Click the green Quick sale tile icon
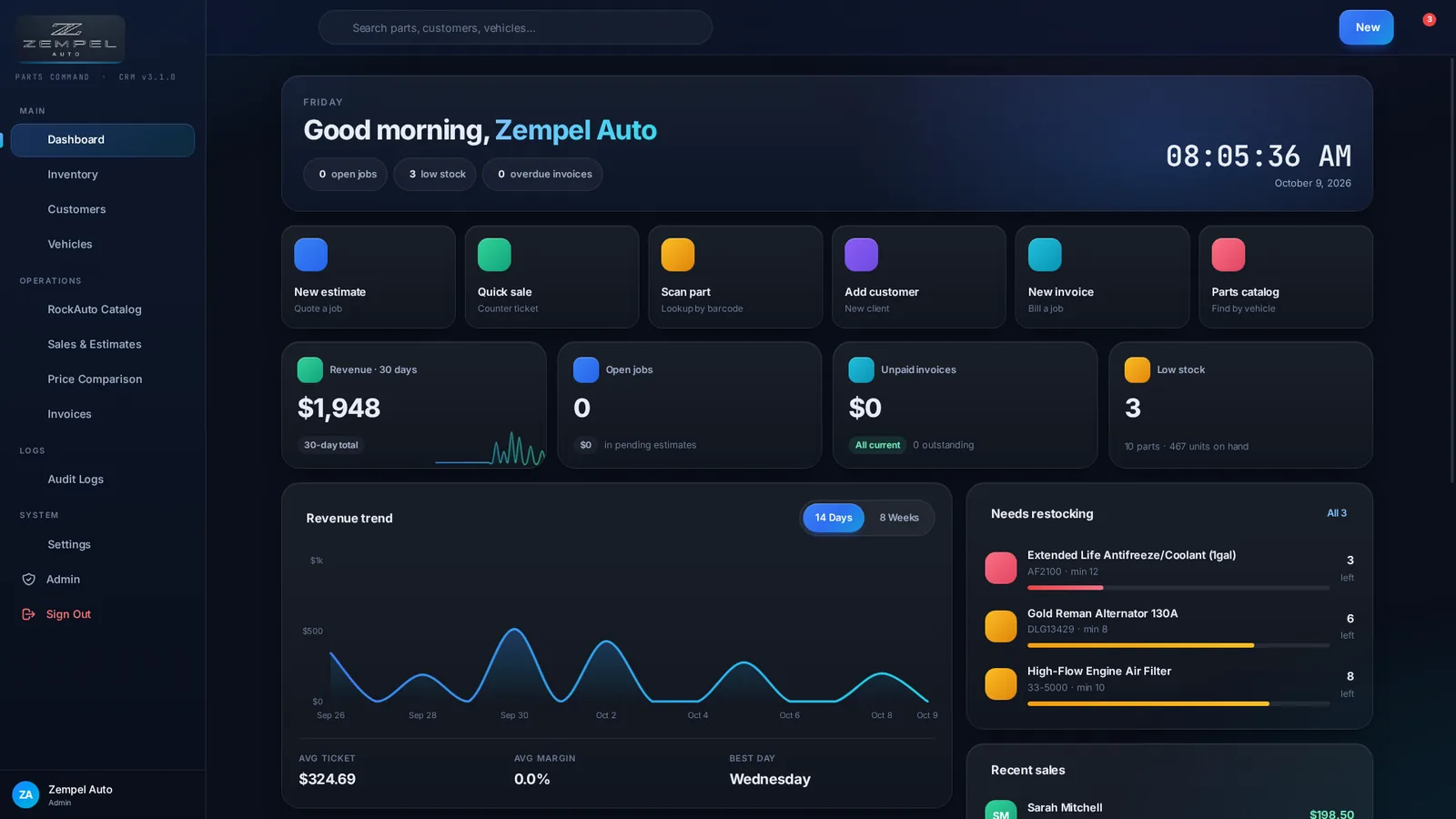Screen dimensions: 1456x819 click(x=494, y=255)
